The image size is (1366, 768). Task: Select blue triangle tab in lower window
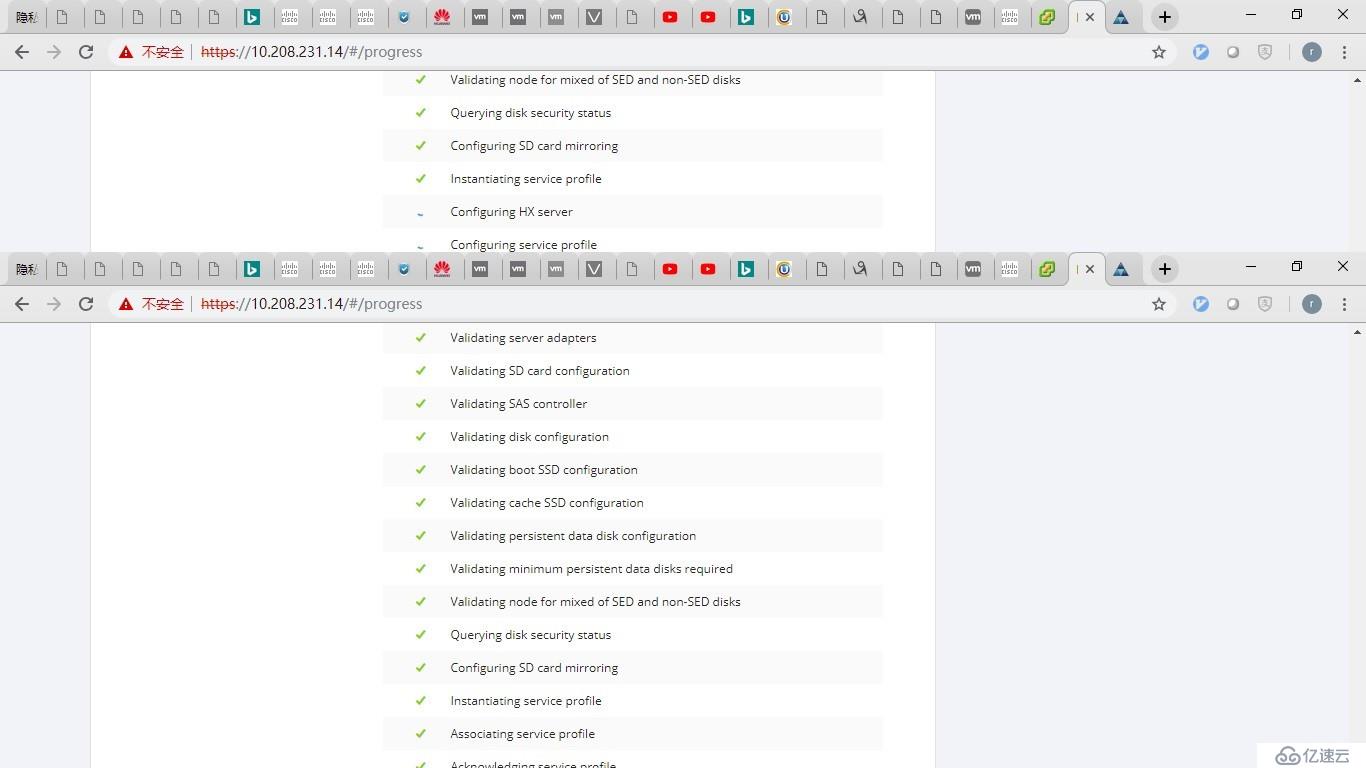(1121, 269)
